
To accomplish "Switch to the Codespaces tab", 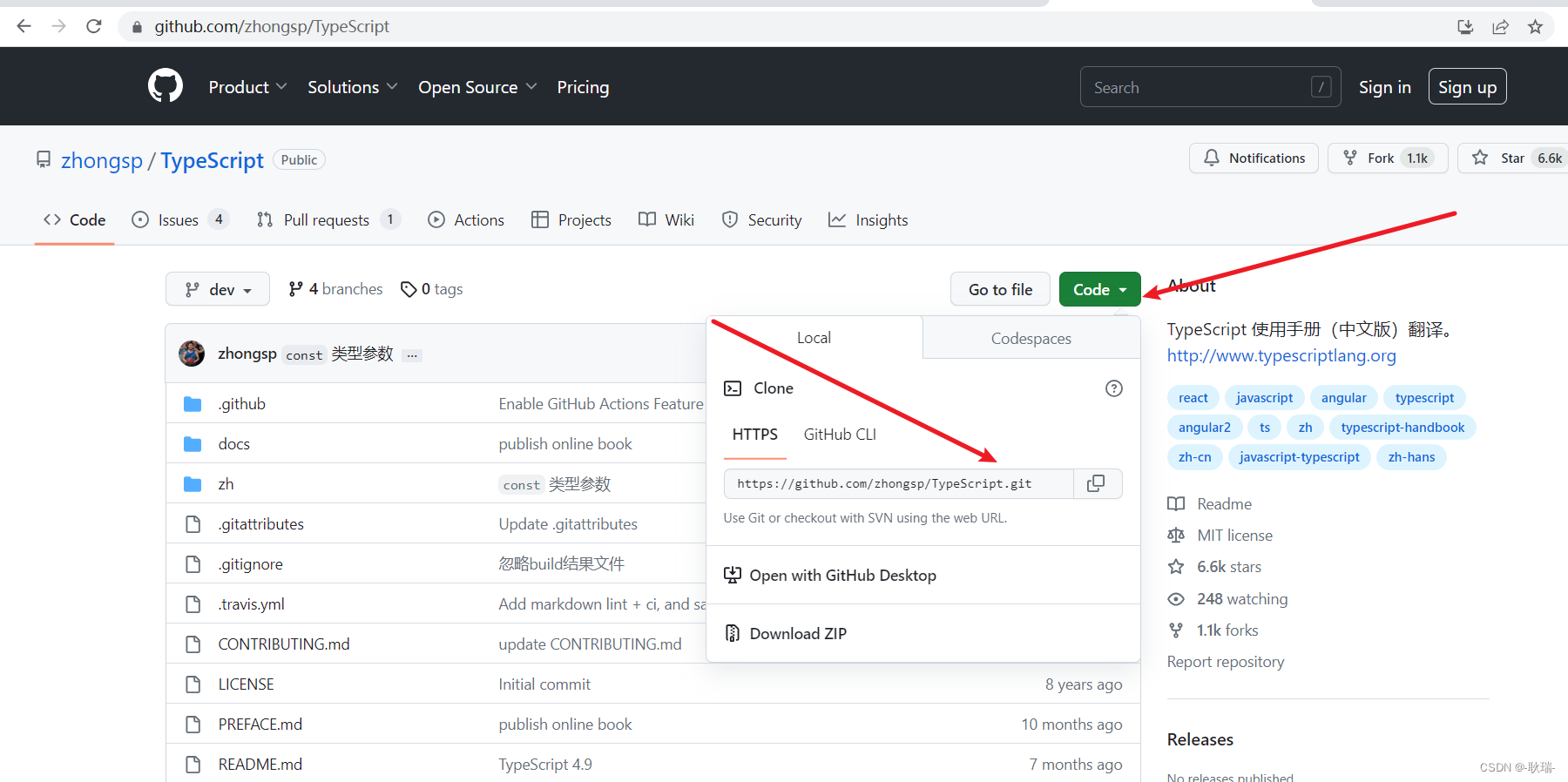I will coord(1031,338).
